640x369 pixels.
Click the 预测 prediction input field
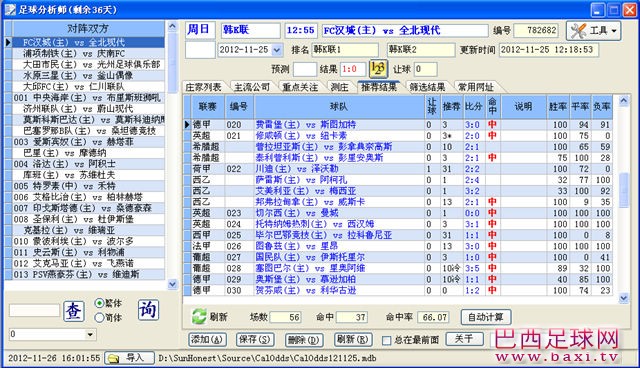click(x=305, y=69)
